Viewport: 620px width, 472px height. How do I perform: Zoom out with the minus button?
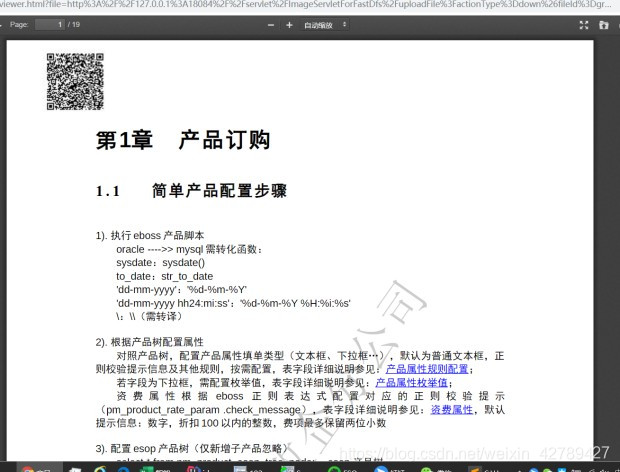pyautogui.click(x=271, y=25)
